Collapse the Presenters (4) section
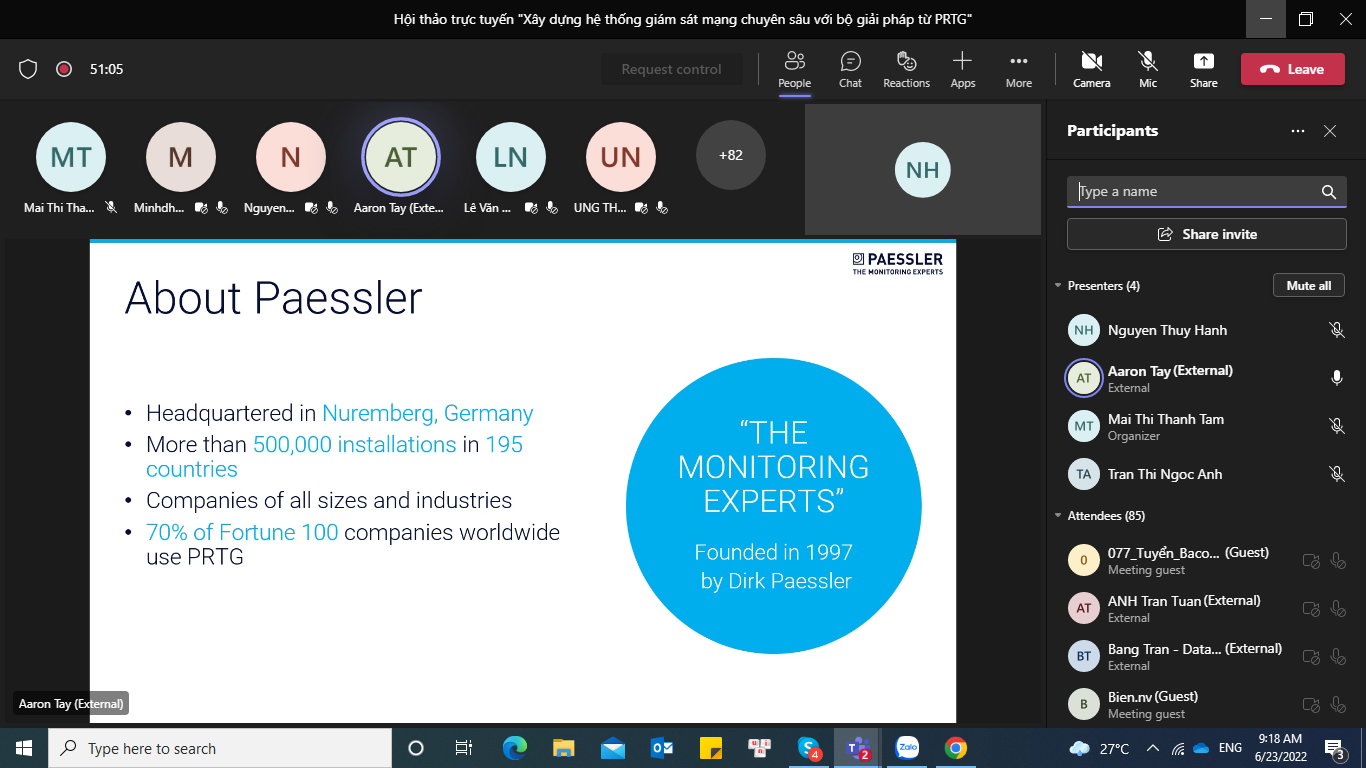This screenshot has height=768, width=1366. click(1058, 286)
